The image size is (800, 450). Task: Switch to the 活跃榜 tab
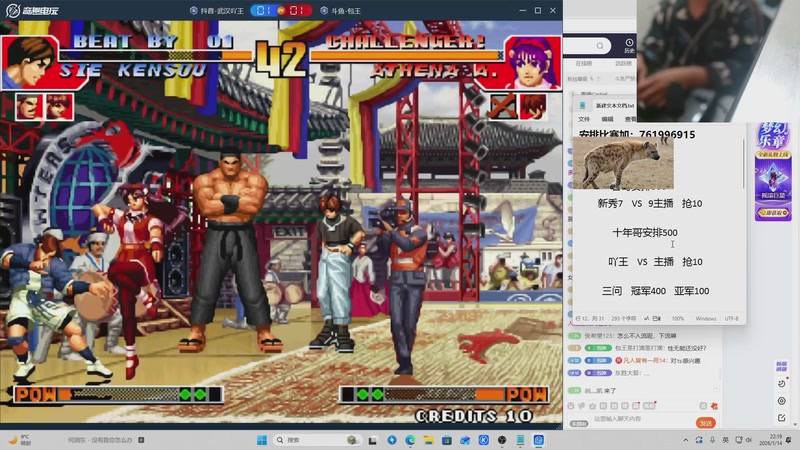pos(623,63)
